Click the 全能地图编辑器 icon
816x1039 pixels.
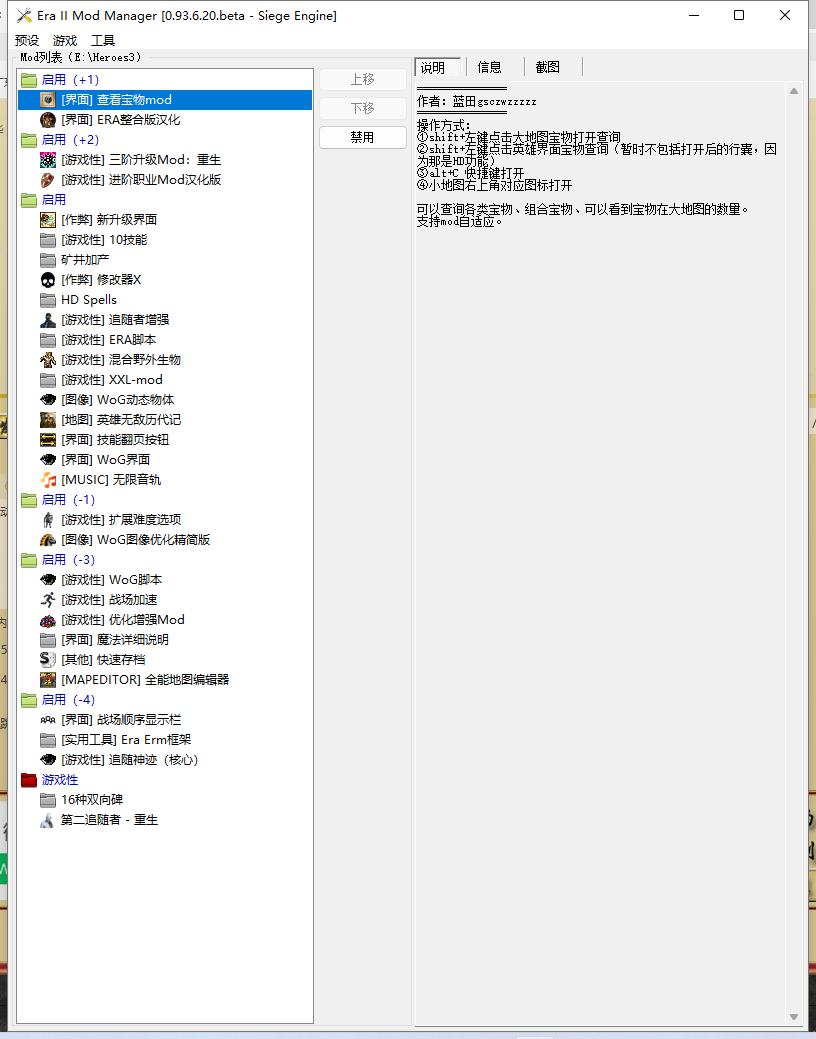pos(48,679)
